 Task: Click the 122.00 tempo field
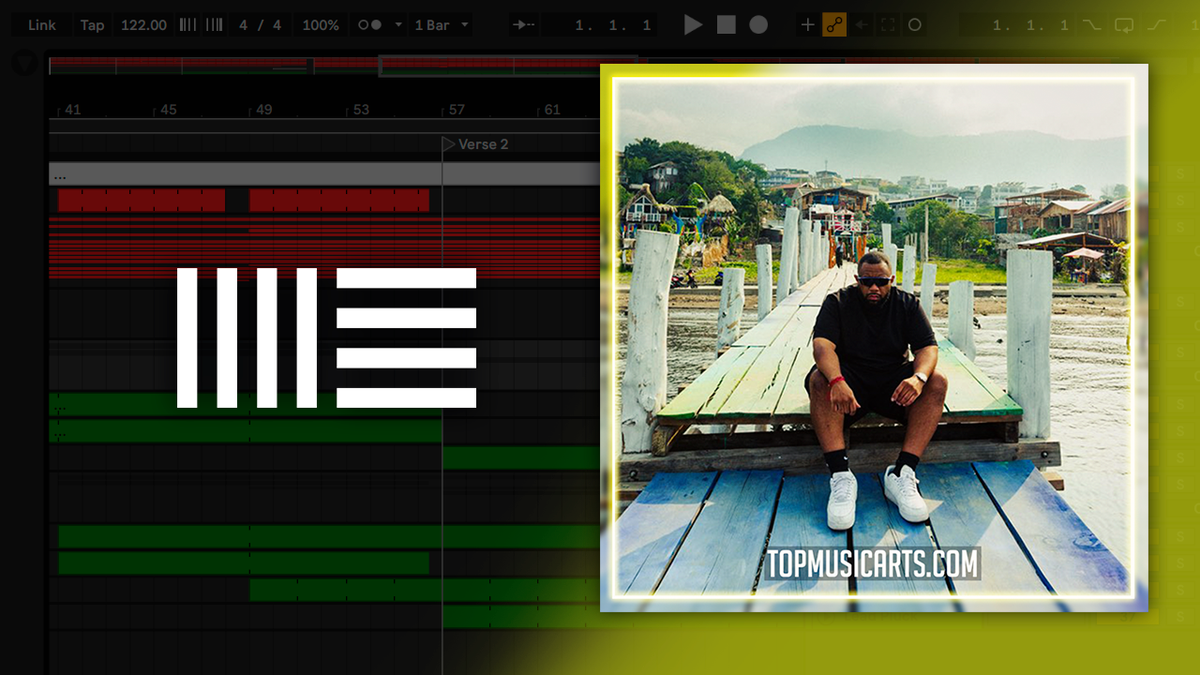pyautogui.click(x=143, y=25)
